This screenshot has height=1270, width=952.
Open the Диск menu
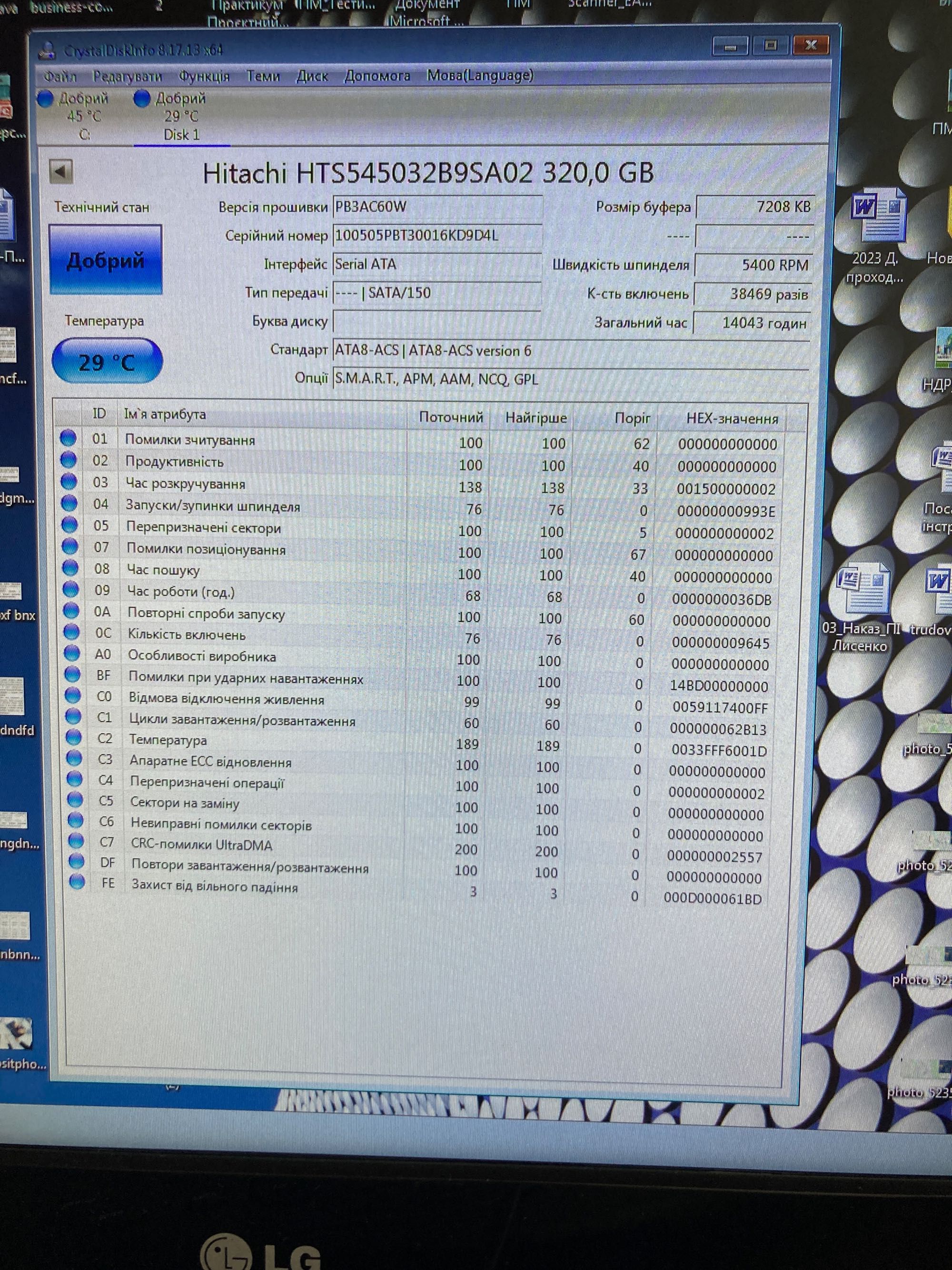(x=312, y=76)
